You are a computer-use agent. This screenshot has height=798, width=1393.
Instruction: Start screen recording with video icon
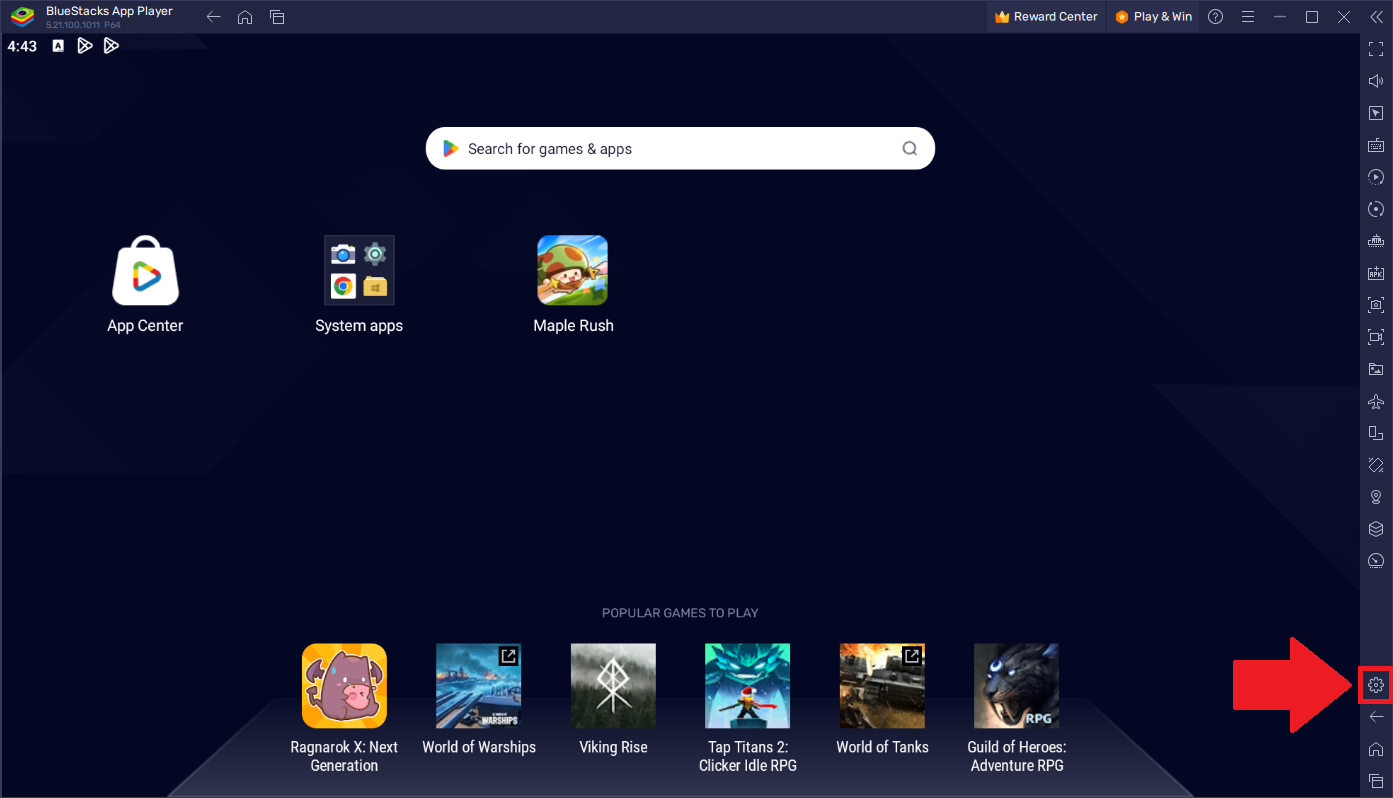click(1376, 337)
